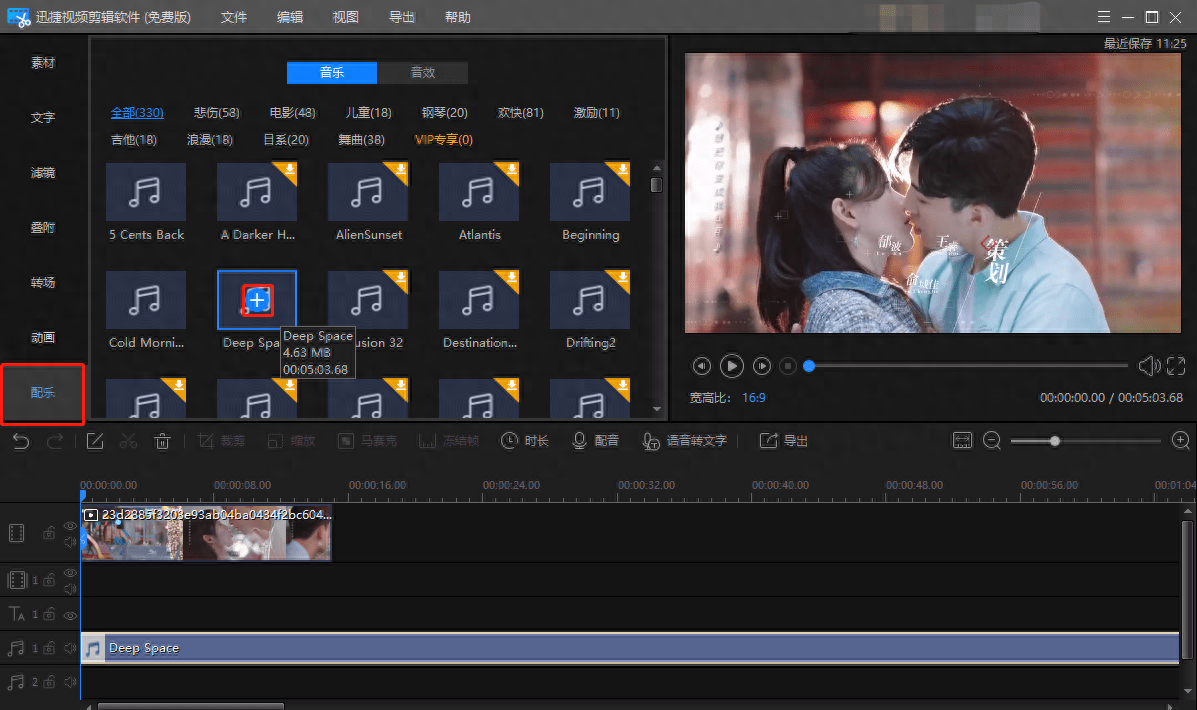Screen dimensions: 1197x710
Task: Change the 16:9 aspect ratio setting
Action: pos(754,397)
